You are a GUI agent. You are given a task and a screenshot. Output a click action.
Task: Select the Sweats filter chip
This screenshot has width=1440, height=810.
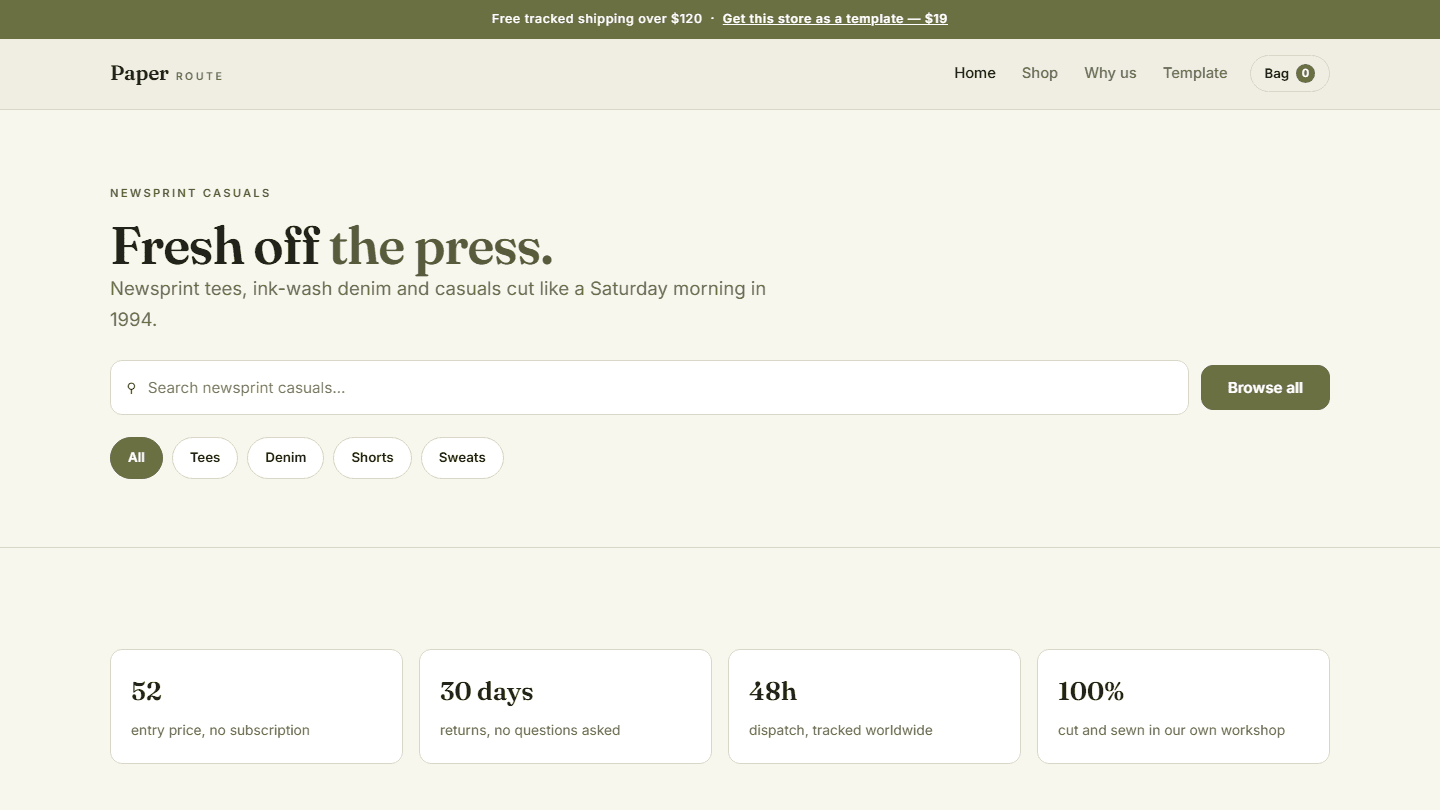click(462, 458)
